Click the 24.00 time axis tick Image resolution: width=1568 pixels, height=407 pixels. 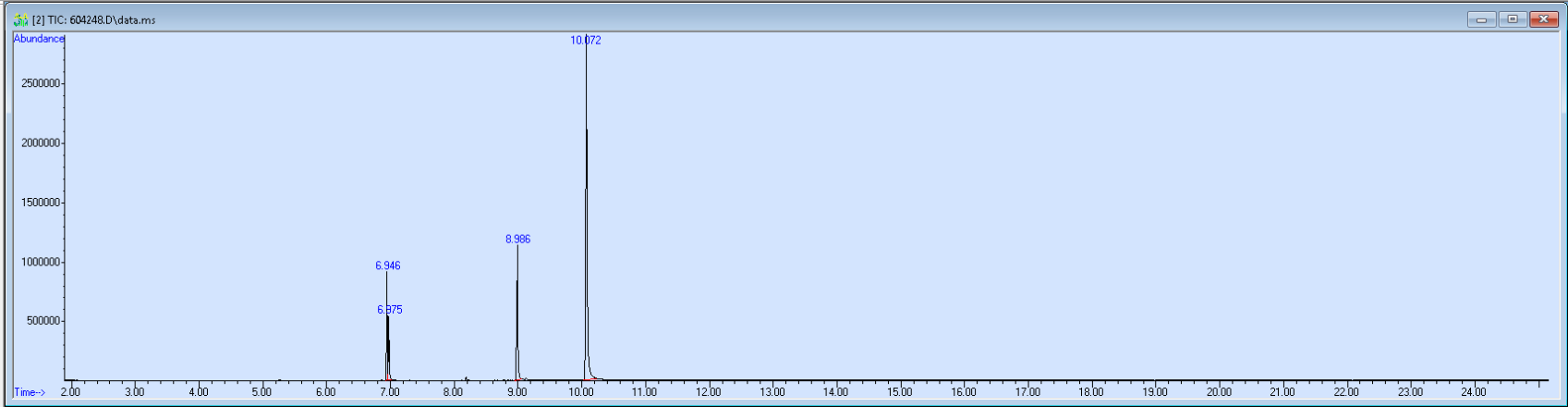coord(1474,392)
